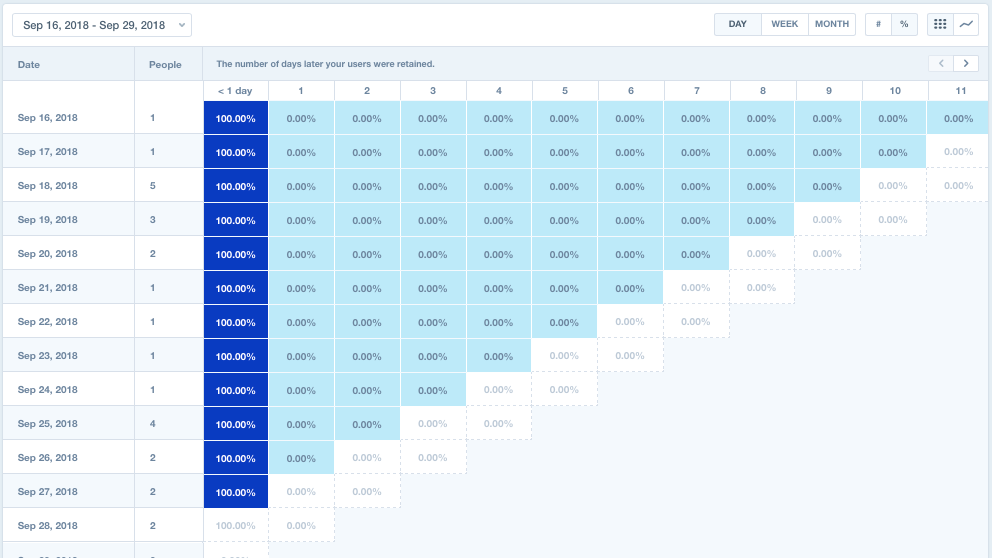Click the Date column header
Screen dimensions: 992x558
(29, 65)
